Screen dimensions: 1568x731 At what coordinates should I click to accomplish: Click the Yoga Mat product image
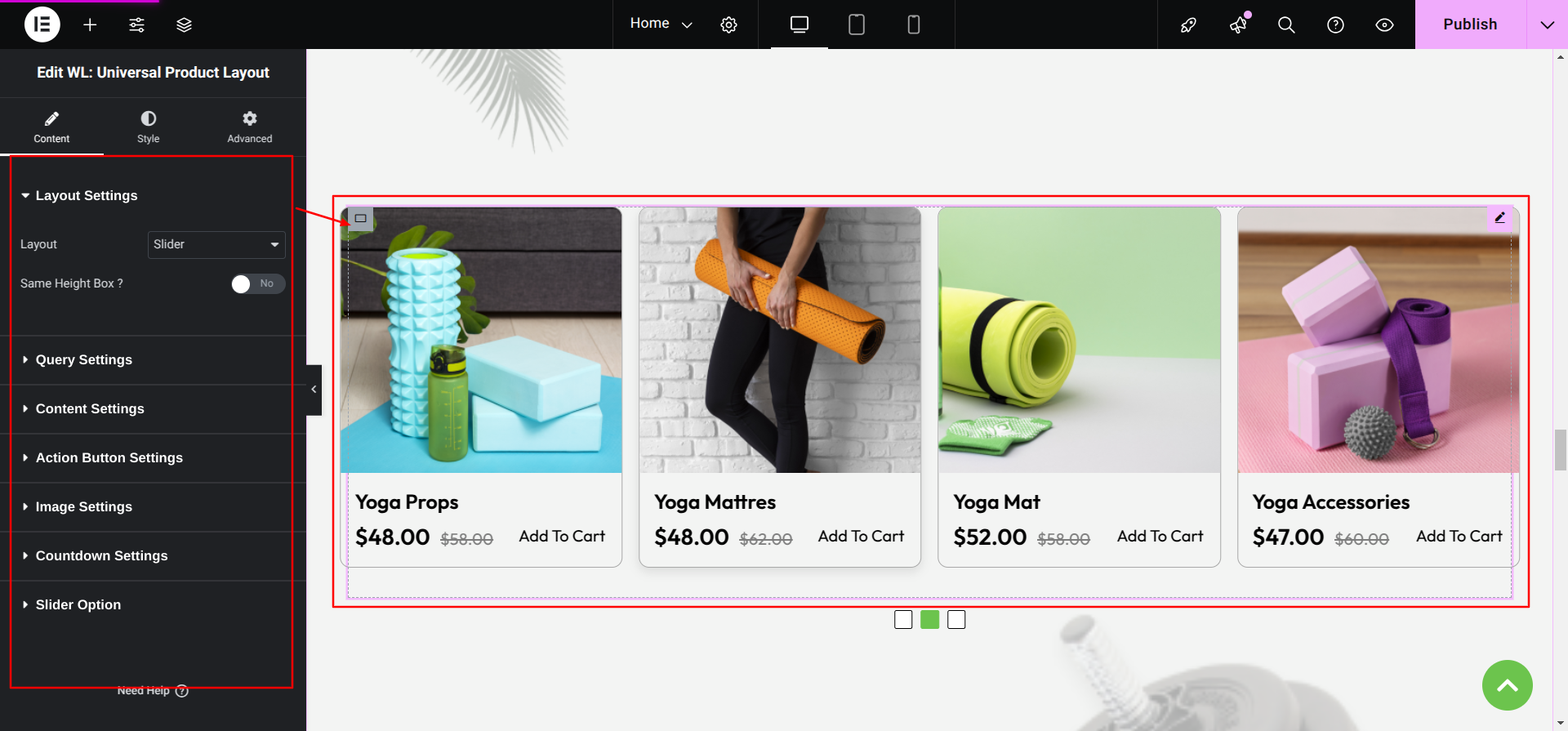coord(1079,340)
